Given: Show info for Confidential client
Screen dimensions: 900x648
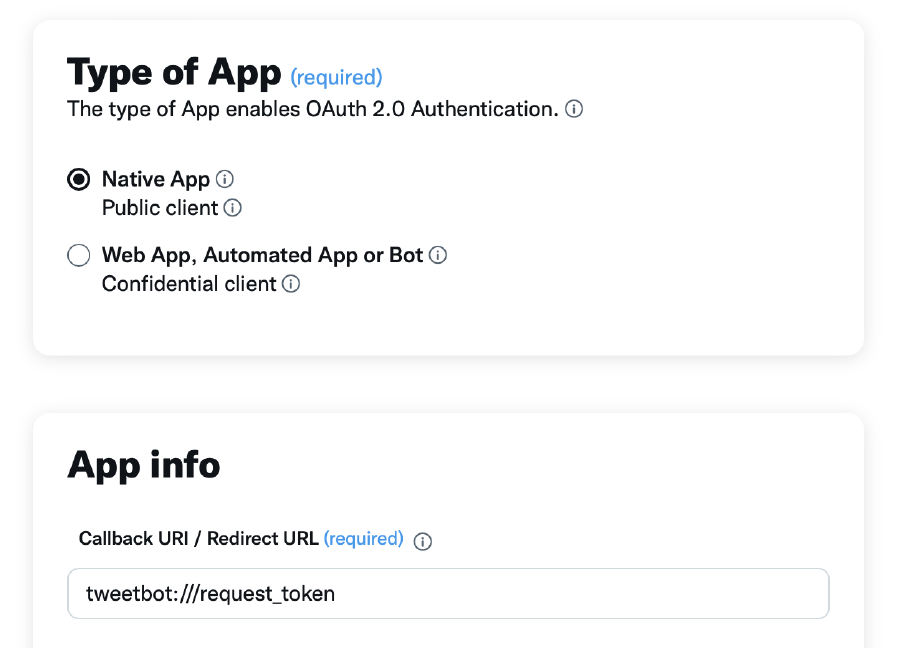Looking at the screenshot, I should click(291, 284).
